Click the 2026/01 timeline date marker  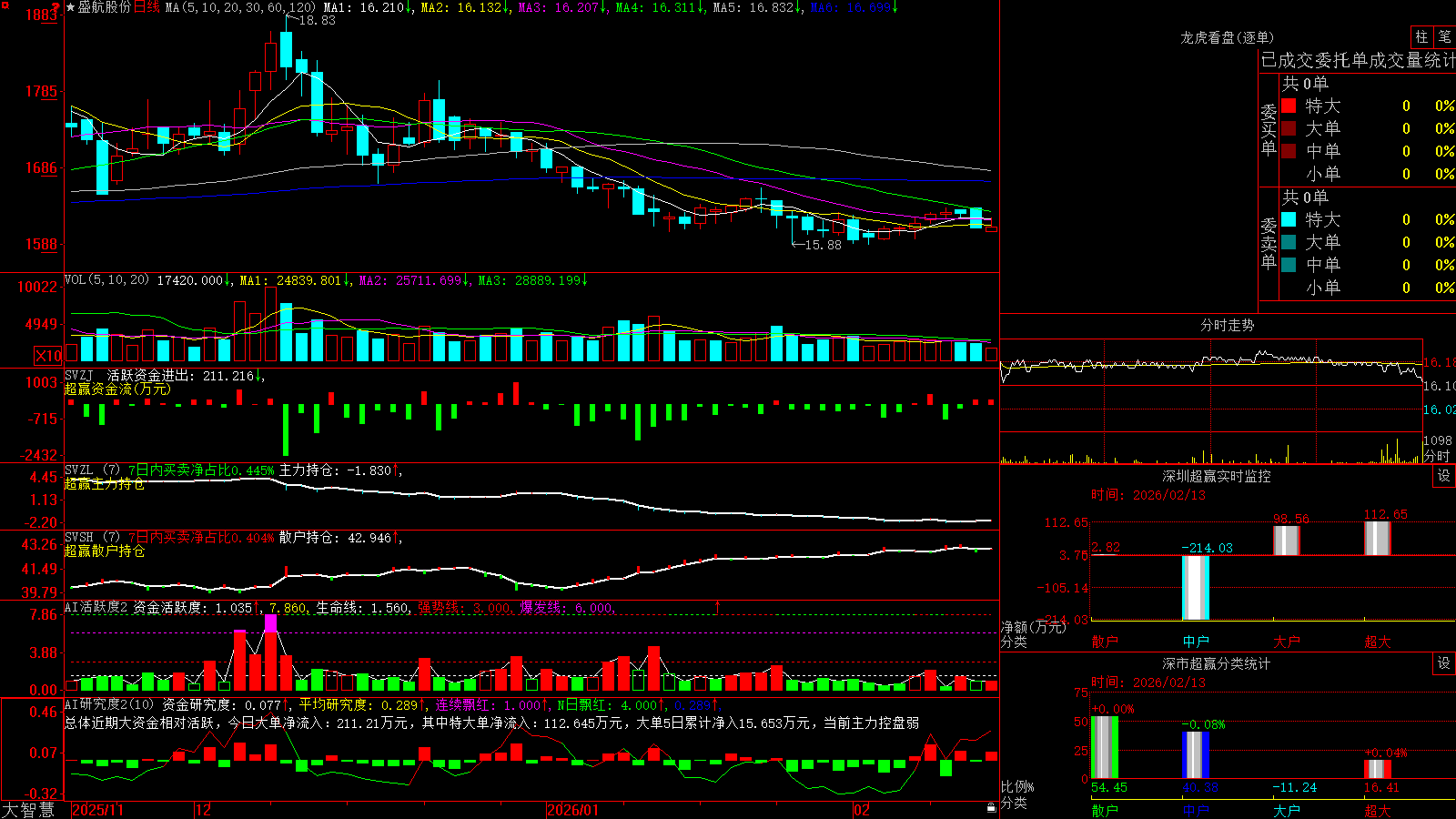tap(573, 809)
